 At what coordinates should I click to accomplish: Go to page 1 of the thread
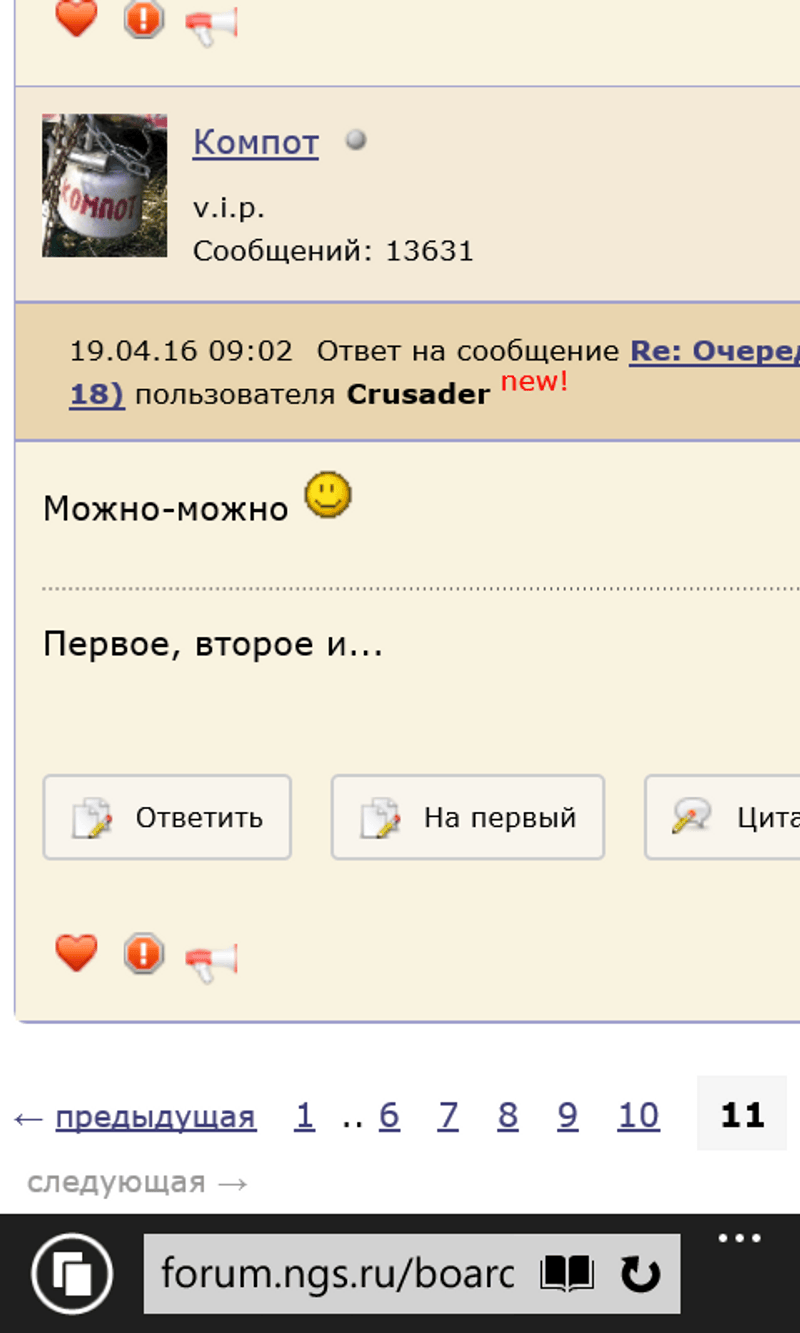pos(304,1116)
